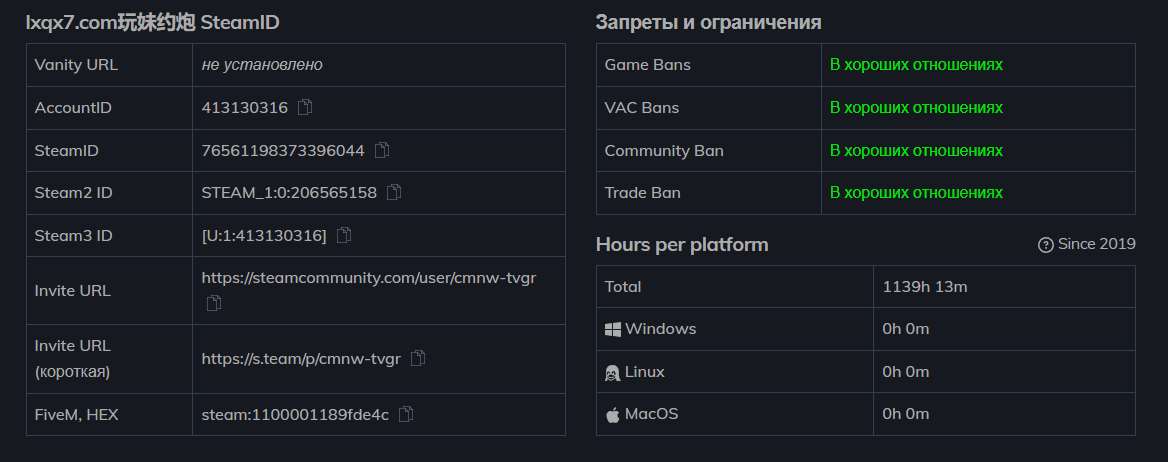Viewport: 1168px width, 462px height.
Task: Copy the AccountID value 413130316
Action: coord(306,107)
